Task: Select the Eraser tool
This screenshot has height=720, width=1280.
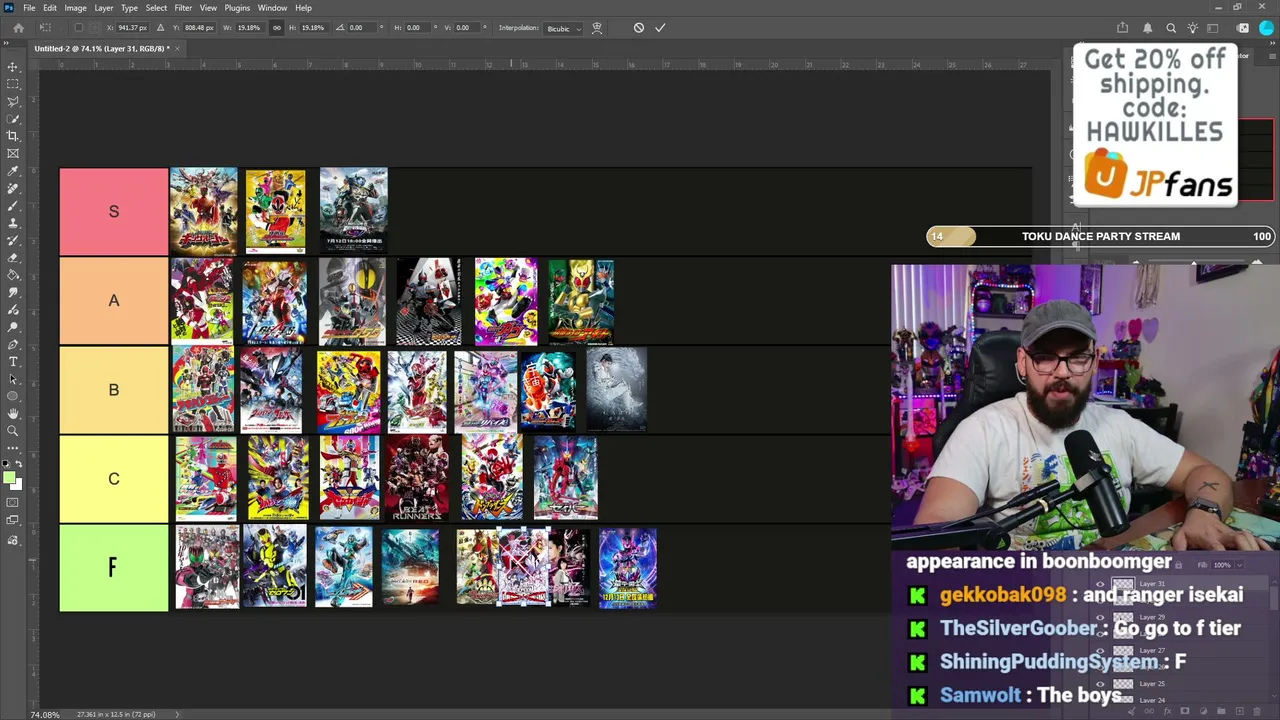Action: (x=13, y=257)
